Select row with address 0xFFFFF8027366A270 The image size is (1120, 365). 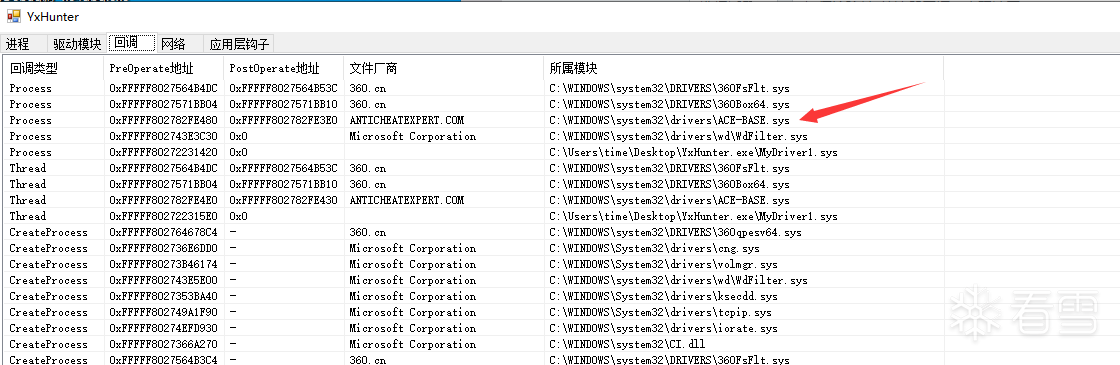[x=474, y=344]
